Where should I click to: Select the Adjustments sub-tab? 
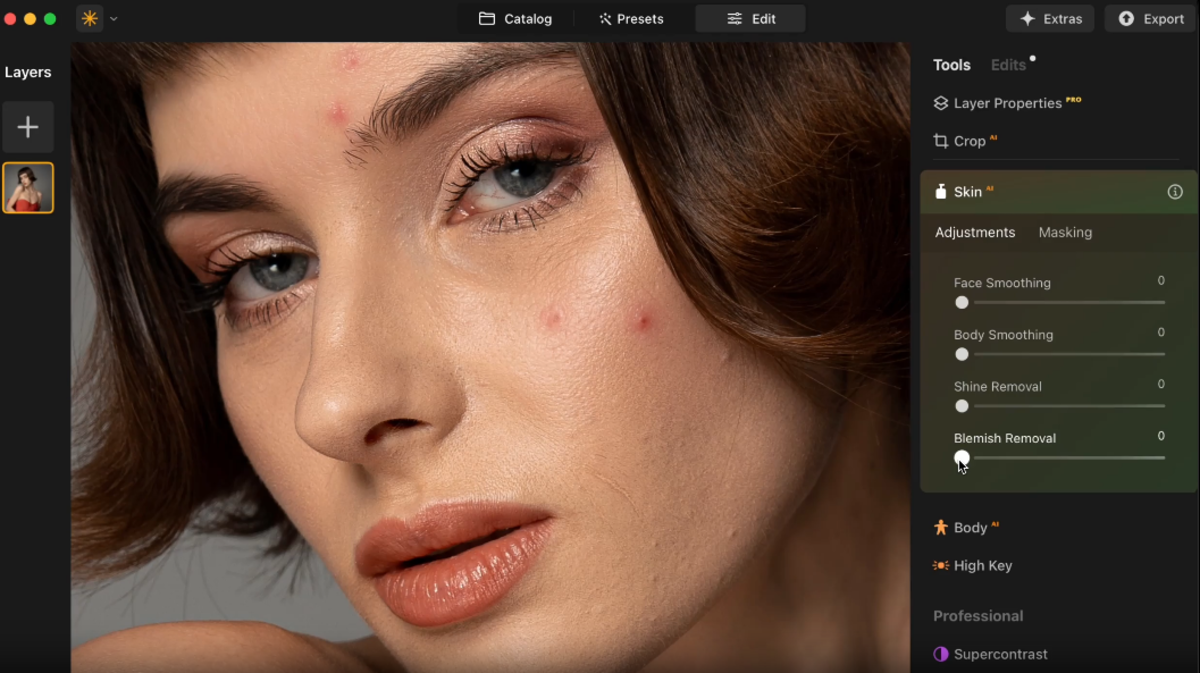[x=975, y=232]
